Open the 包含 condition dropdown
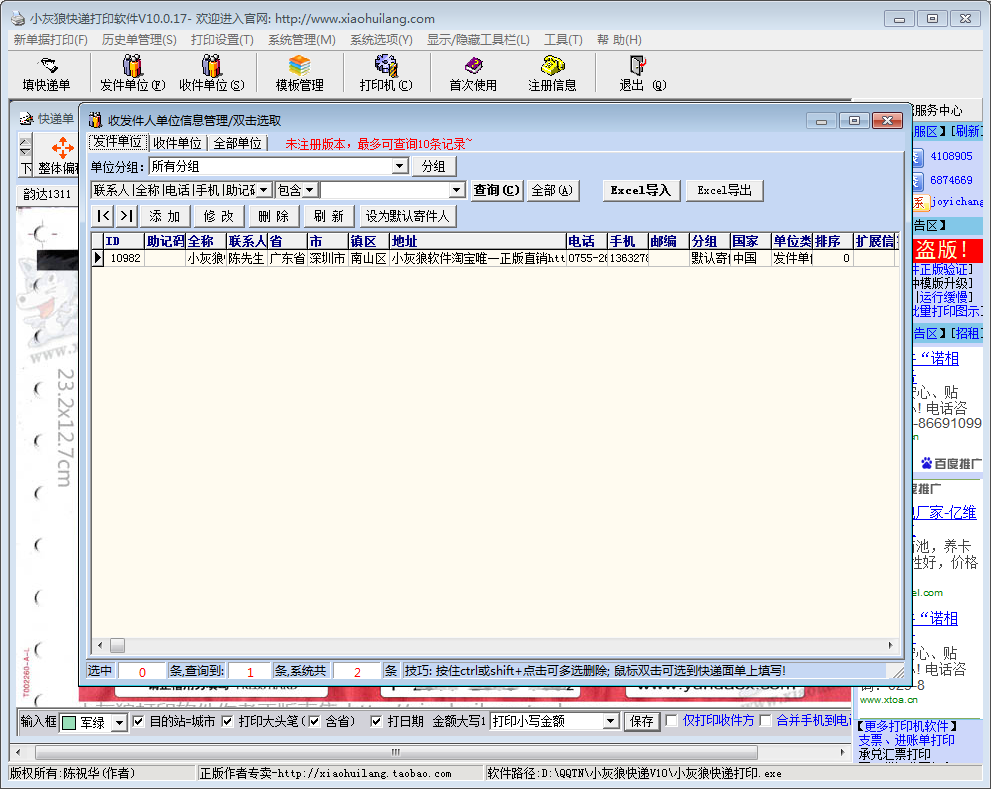 pyautogui.click(x=310, y=190)
